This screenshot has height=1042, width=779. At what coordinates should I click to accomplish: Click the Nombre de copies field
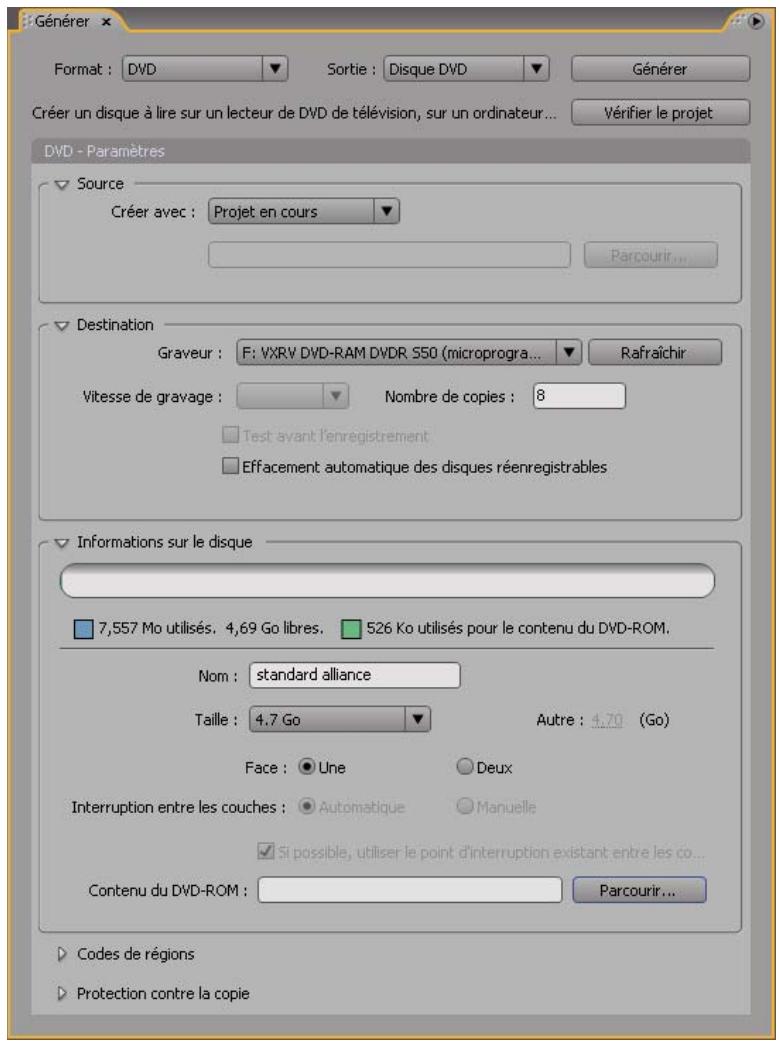579,396
